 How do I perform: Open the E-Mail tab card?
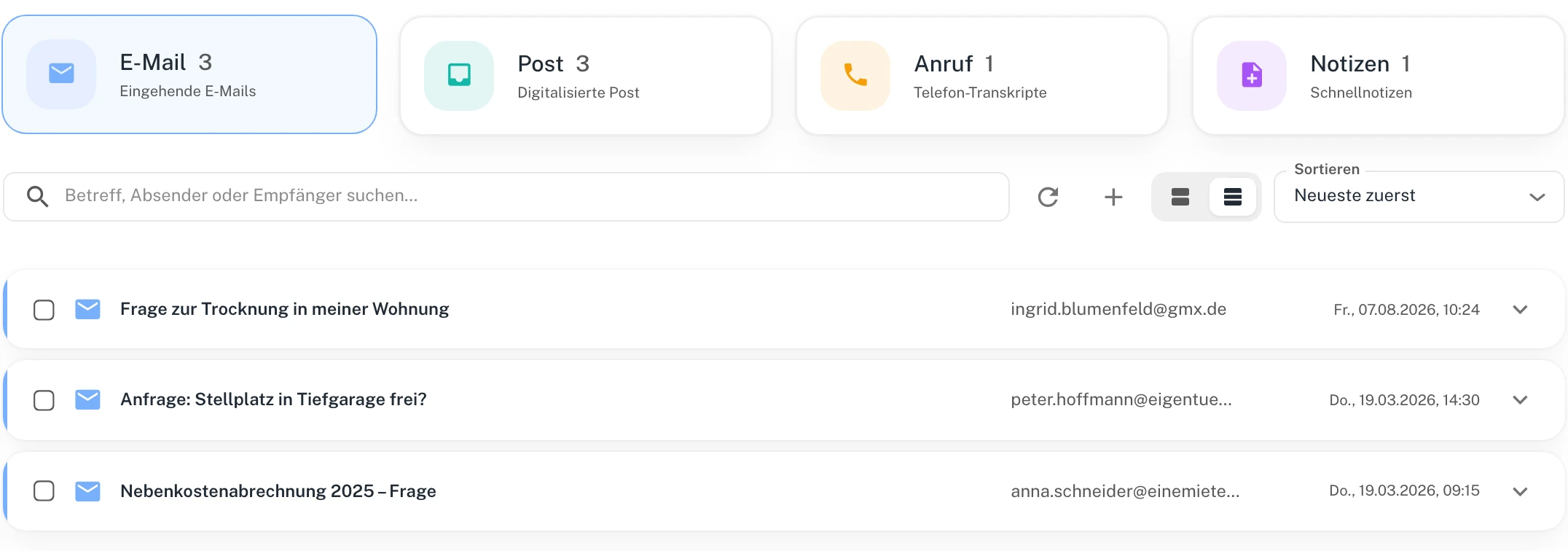click(189, 74)
